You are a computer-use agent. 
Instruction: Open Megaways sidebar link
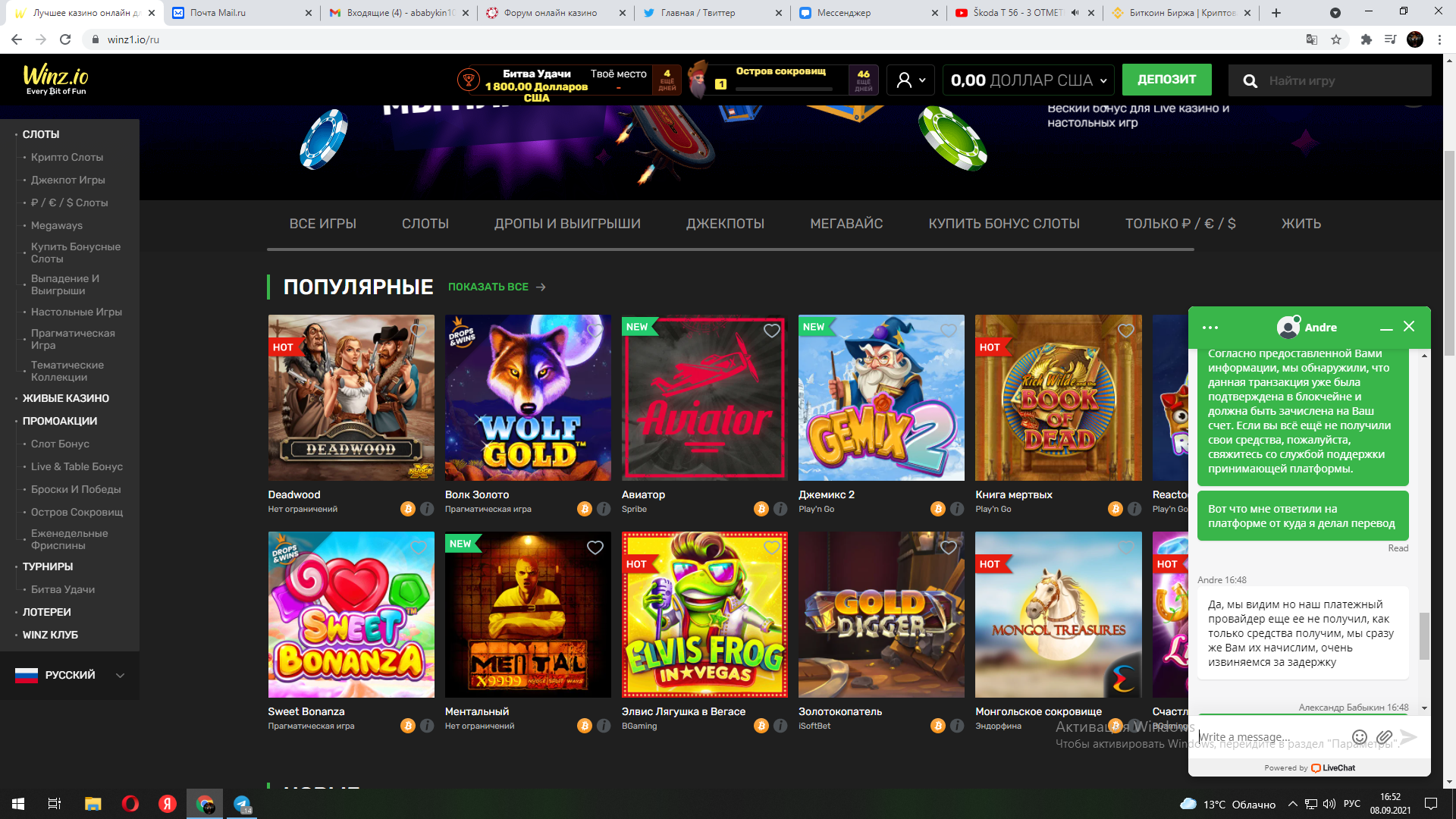57,225
